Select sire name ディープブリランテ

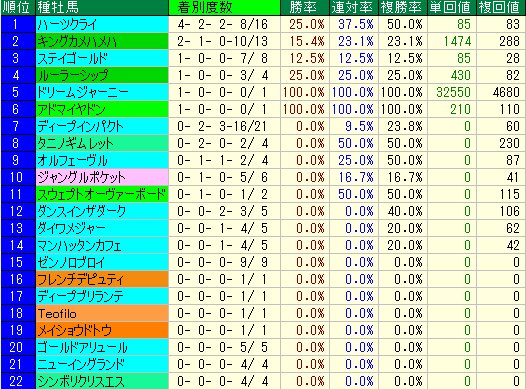tap(81, 296)
